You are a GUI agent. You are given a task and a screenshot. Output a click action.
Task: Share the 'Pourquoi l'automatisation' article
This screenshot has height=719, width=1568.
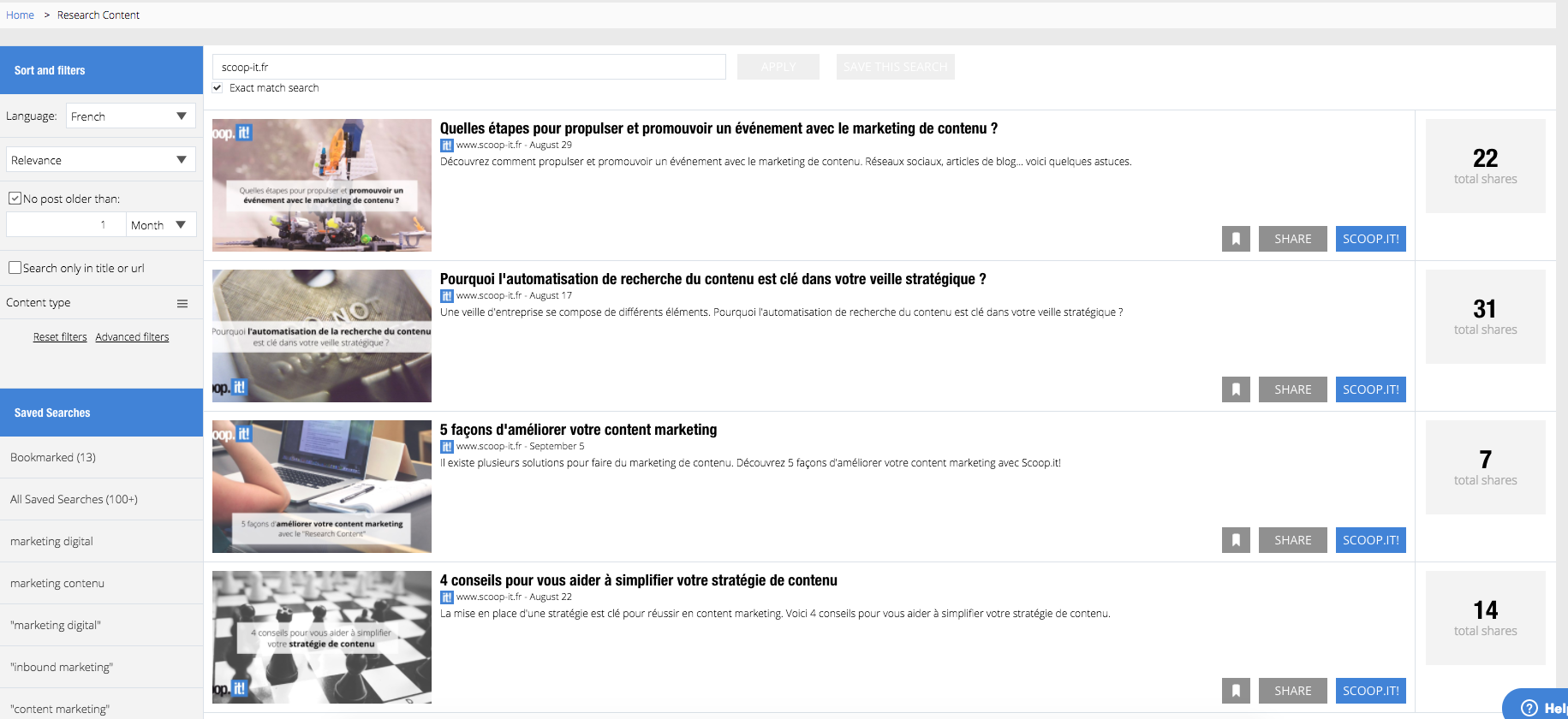1292,389
